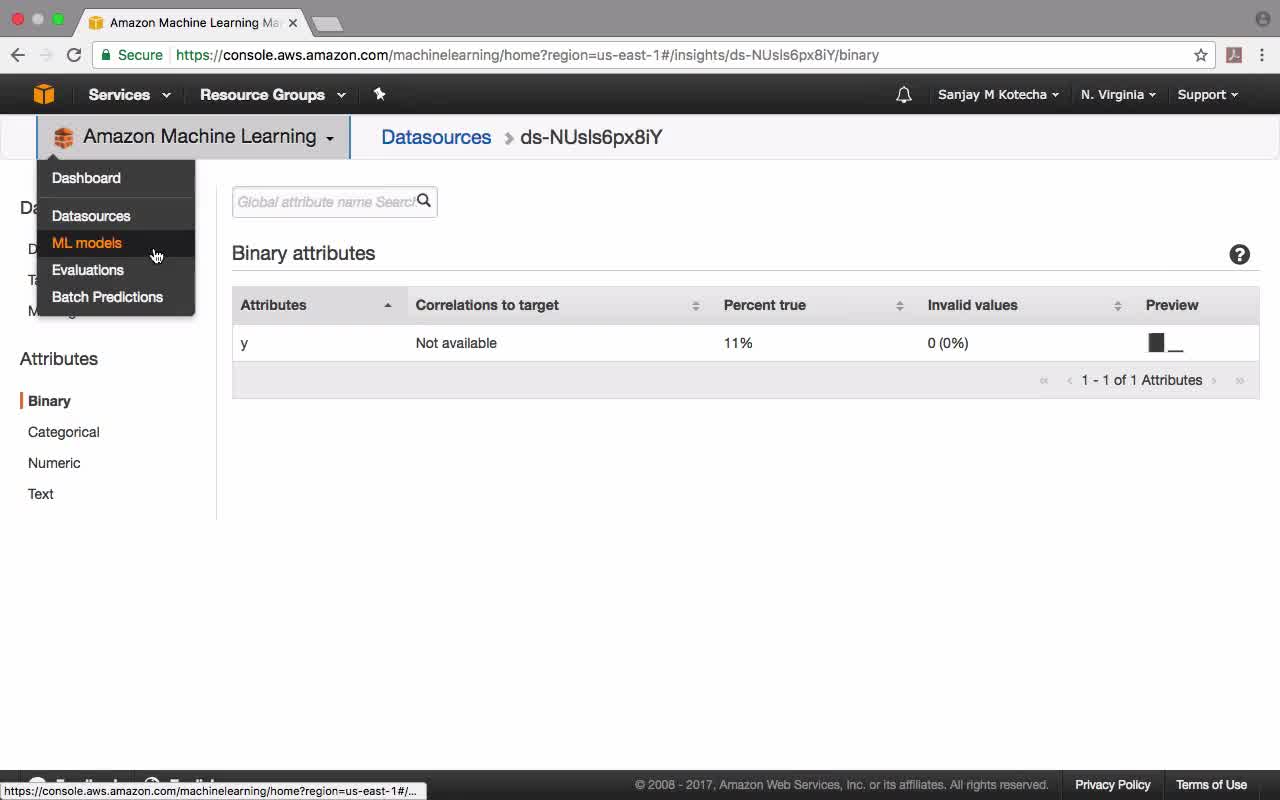Jump to the last page of attributes
Viewport: 1280px width, 800px height.
click(1240, 380)
